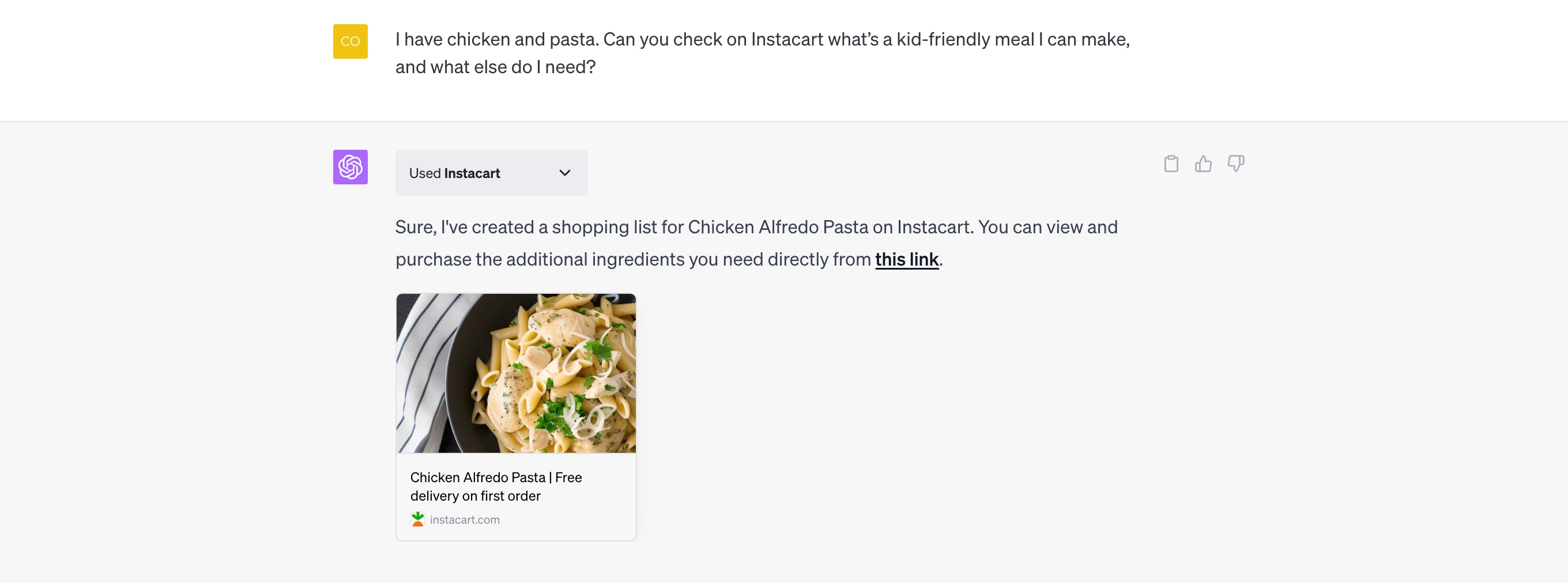The height and width of the screenshot is (583, 1568).
Task: Click the Instacart carrot logo icon
Action: pos(417,519)
